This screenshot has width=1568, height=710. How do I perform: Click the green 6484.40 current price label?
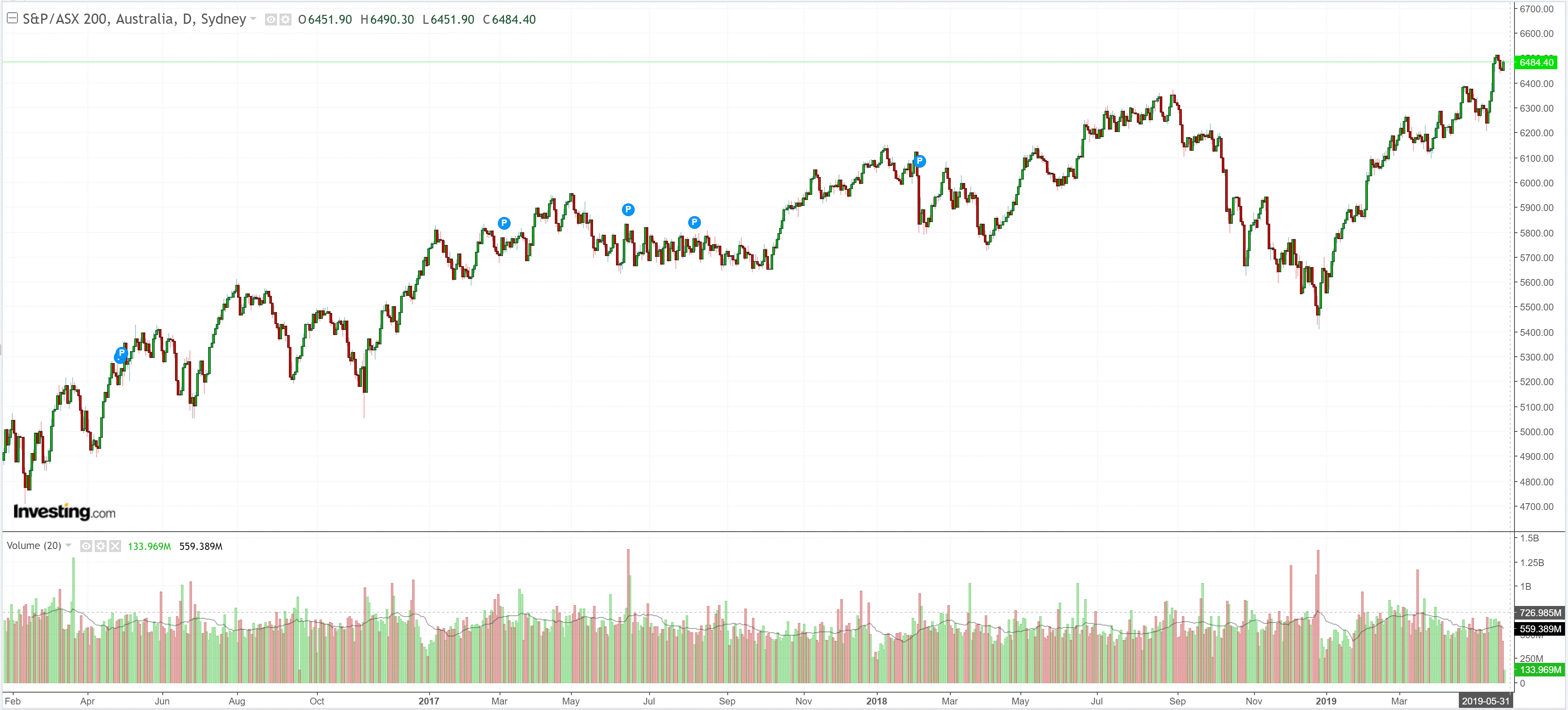coord(1536,62)
